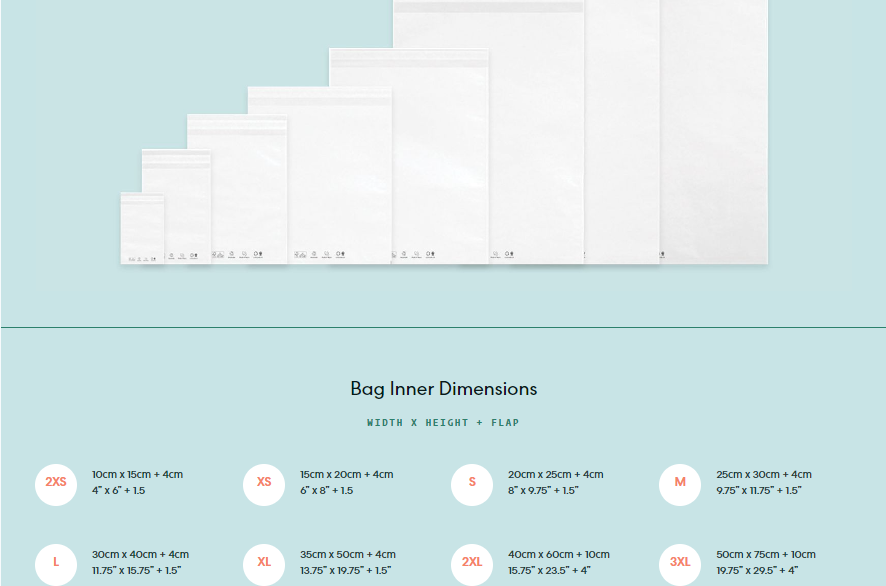
Task: Click the L size badge
Action: (x=56, y=563)
